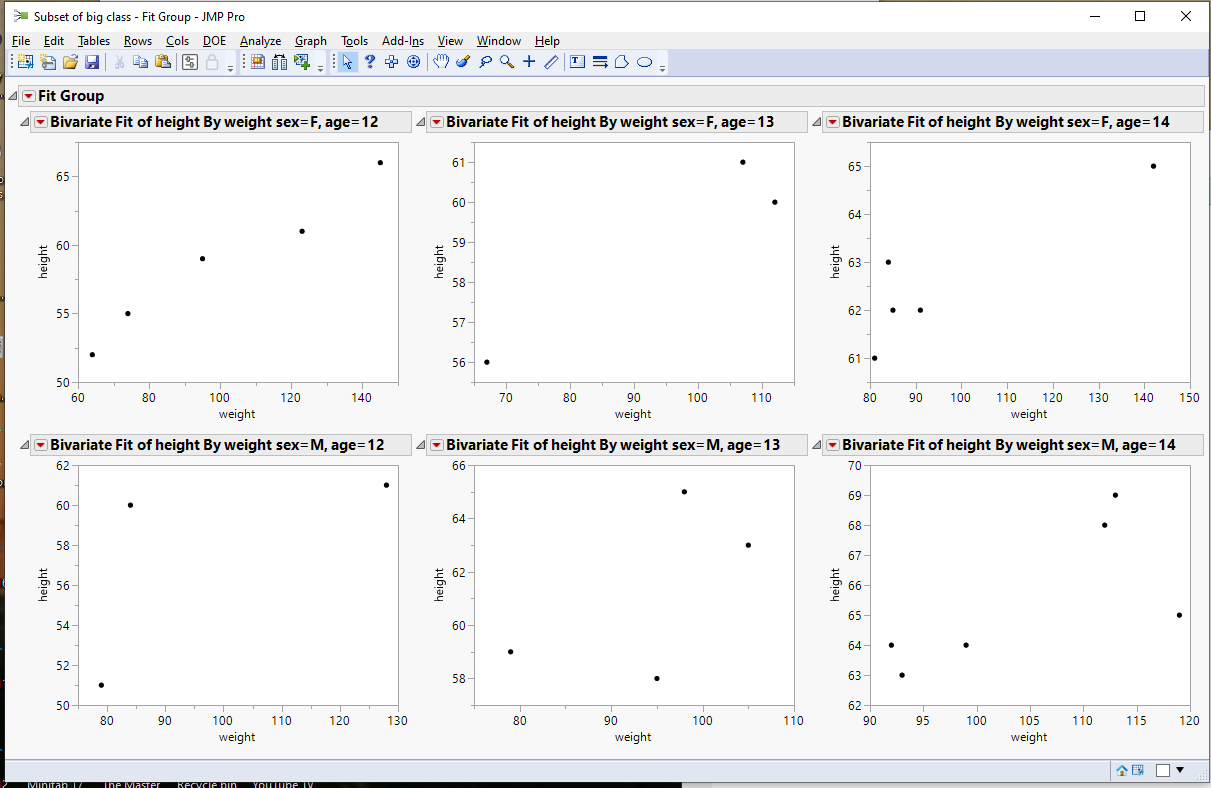Save the report using the Save icon
Screen dimensions: 1211x788
coord(92,61)
